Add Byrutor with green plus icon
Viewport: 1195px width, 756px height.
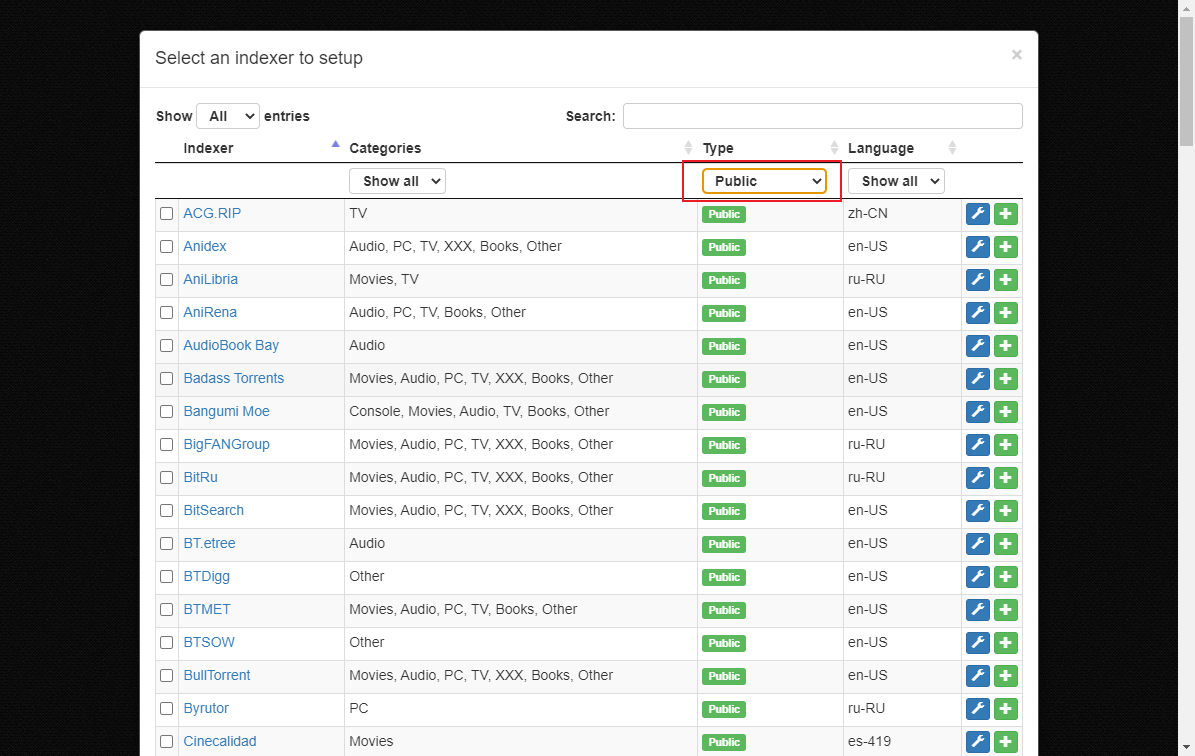pos(1006,710)
